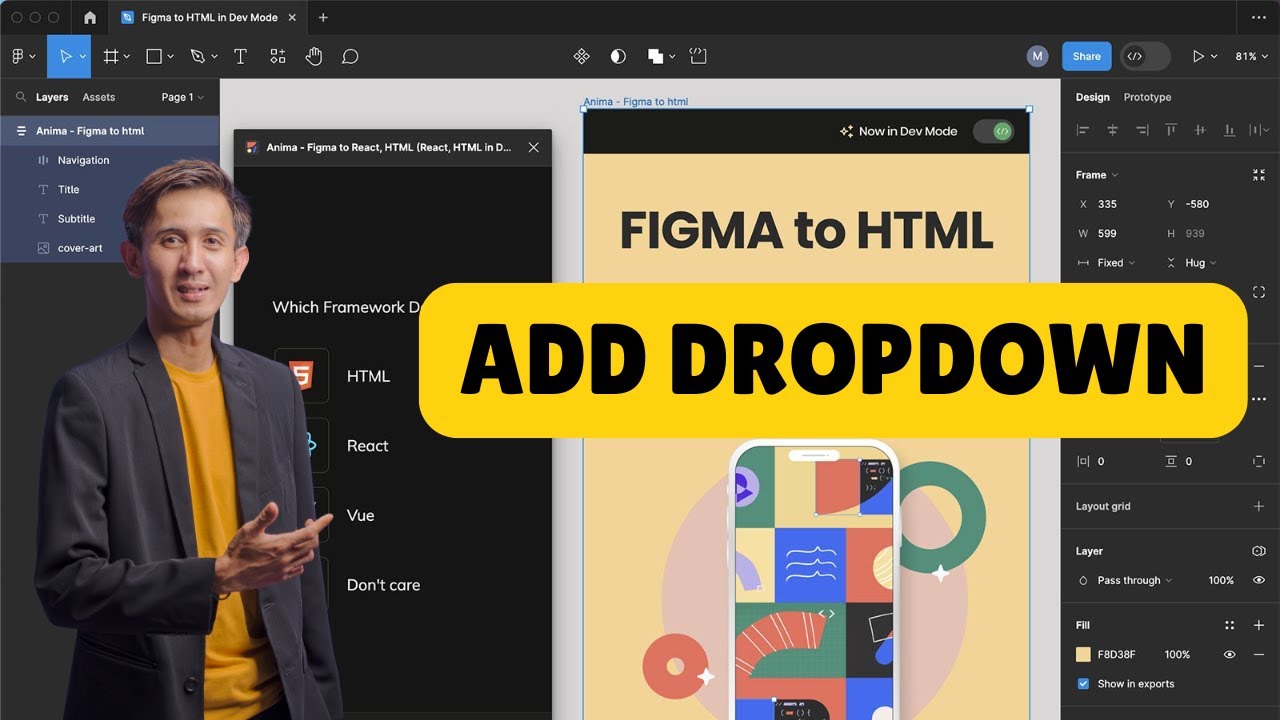Image resolution: width=1280 pixels, height=720 pixels.
Task: Select the Figma to HTML in Dev Mode tab
Action: pos(208,17)
